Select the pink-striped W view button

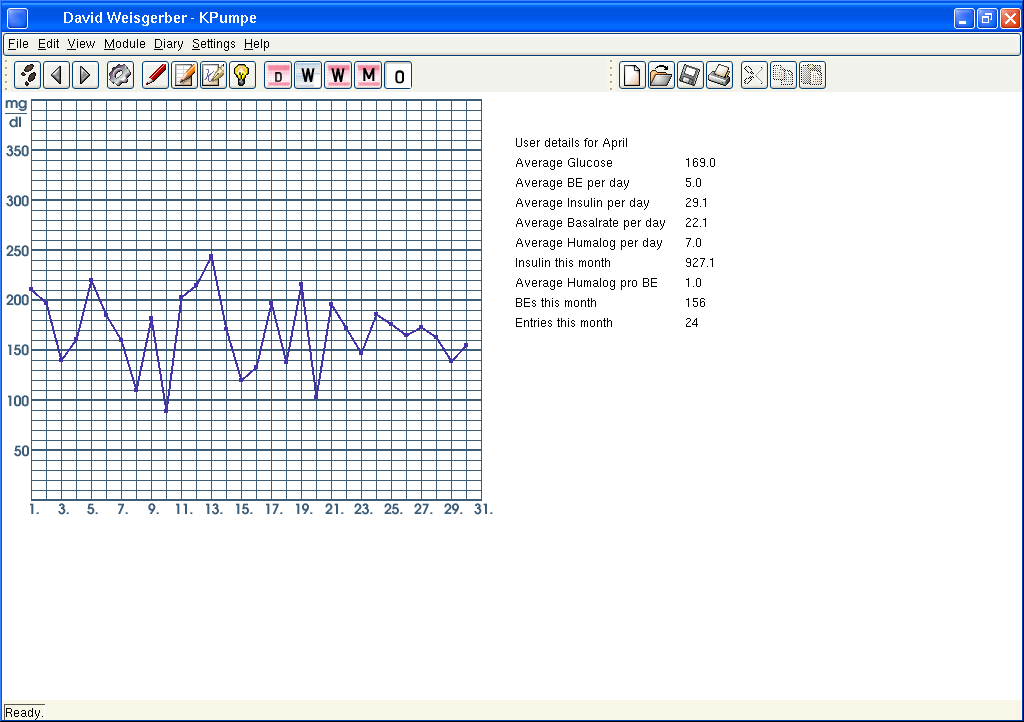click(338, 75)
